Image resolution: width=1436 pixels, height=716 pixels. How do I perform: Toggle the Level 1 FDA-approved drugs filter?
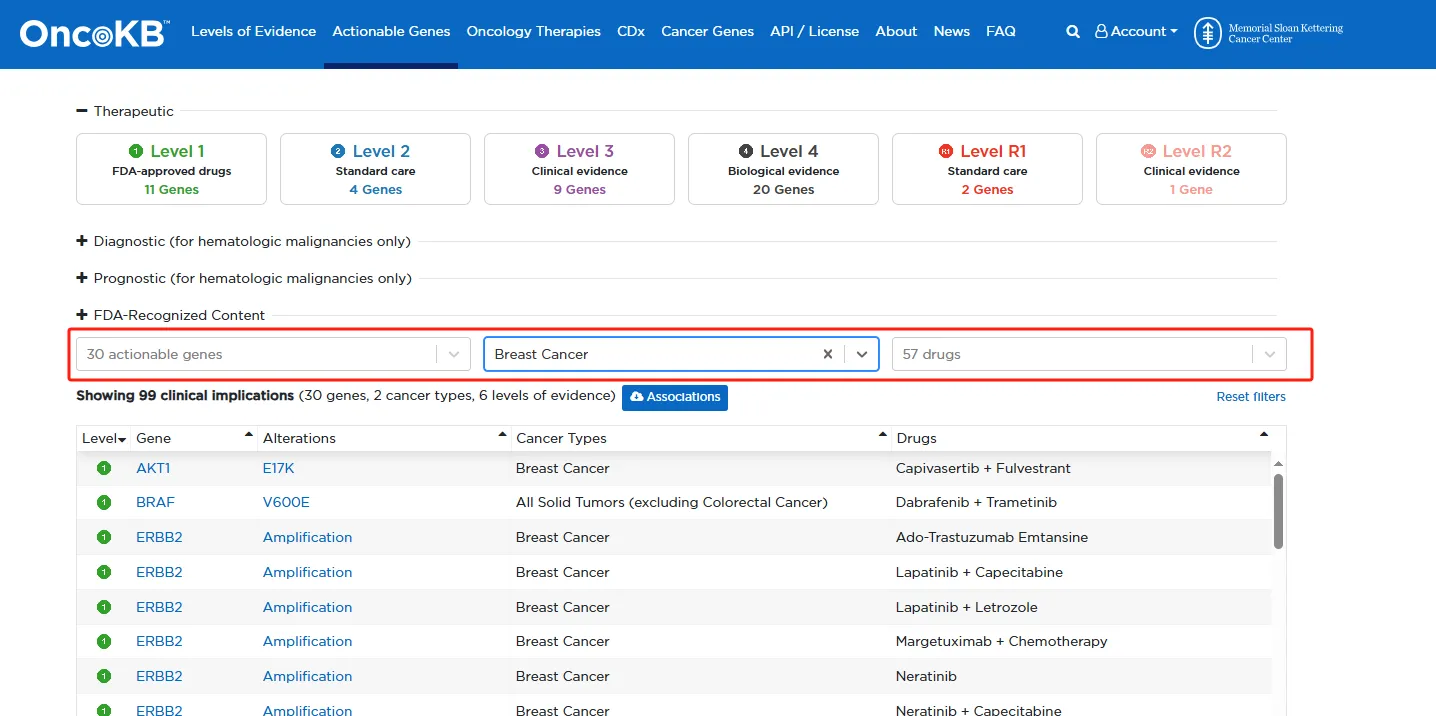pyautogui.click(x=171, y=169)
